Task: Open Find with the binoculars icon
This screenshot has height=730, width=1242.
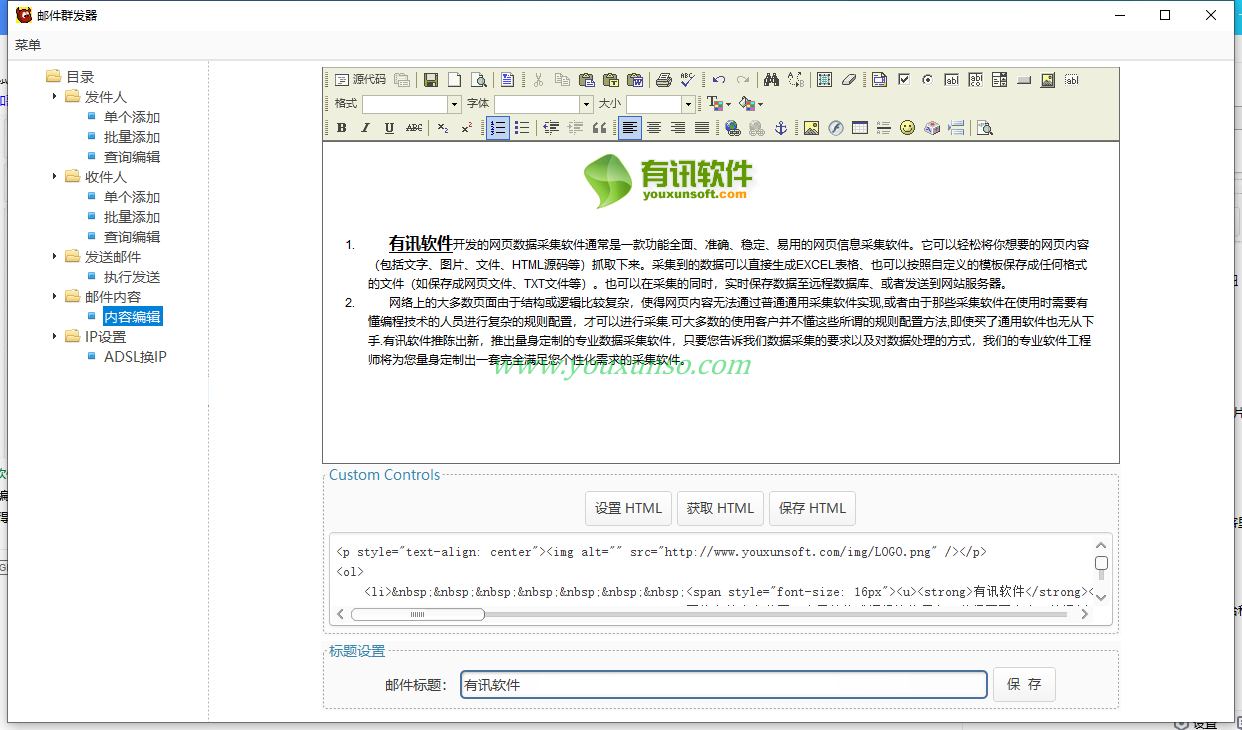Action: pos(771,80)
